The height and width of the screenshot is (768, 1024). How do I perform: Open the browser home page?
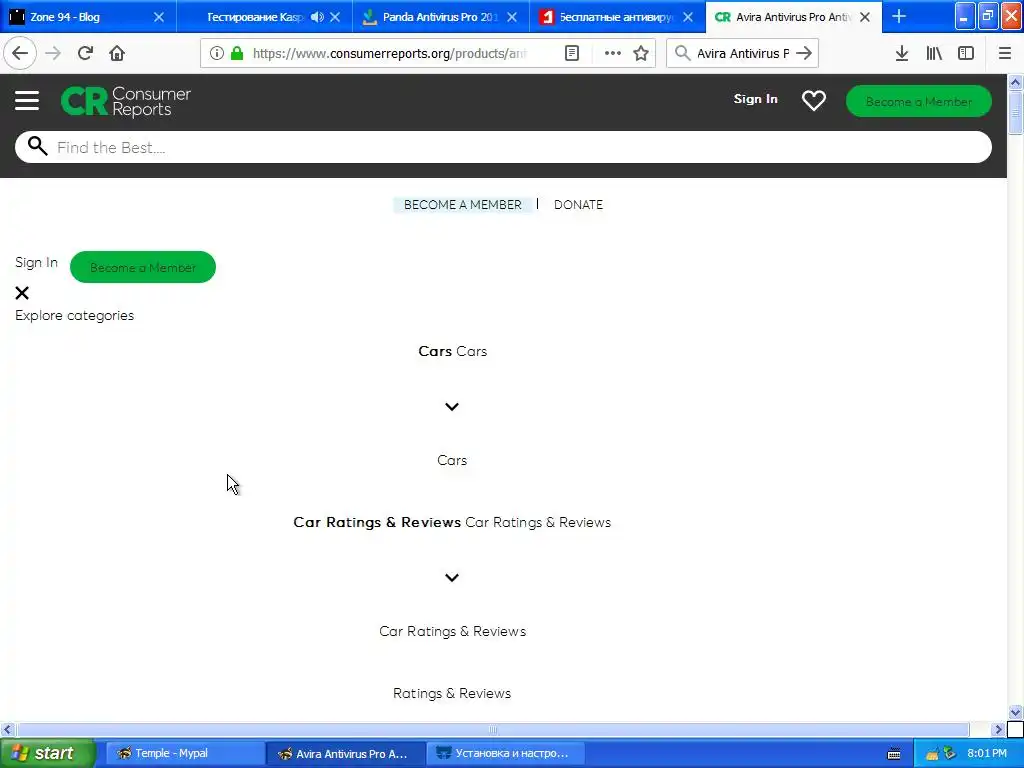(117, 53)
